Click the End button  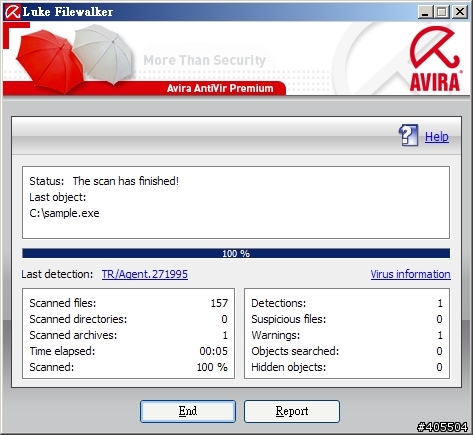[188, 411]
